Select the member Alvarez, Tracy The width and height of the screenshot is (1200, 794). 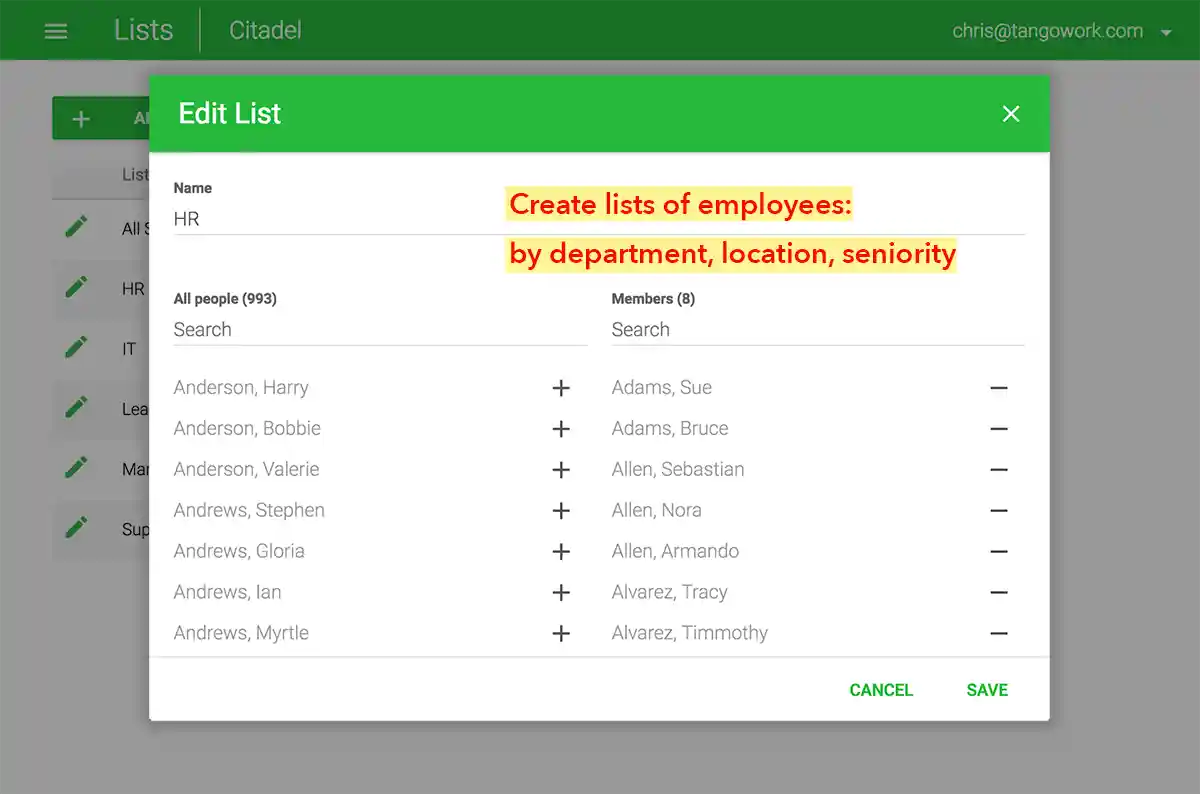point(670,593)
